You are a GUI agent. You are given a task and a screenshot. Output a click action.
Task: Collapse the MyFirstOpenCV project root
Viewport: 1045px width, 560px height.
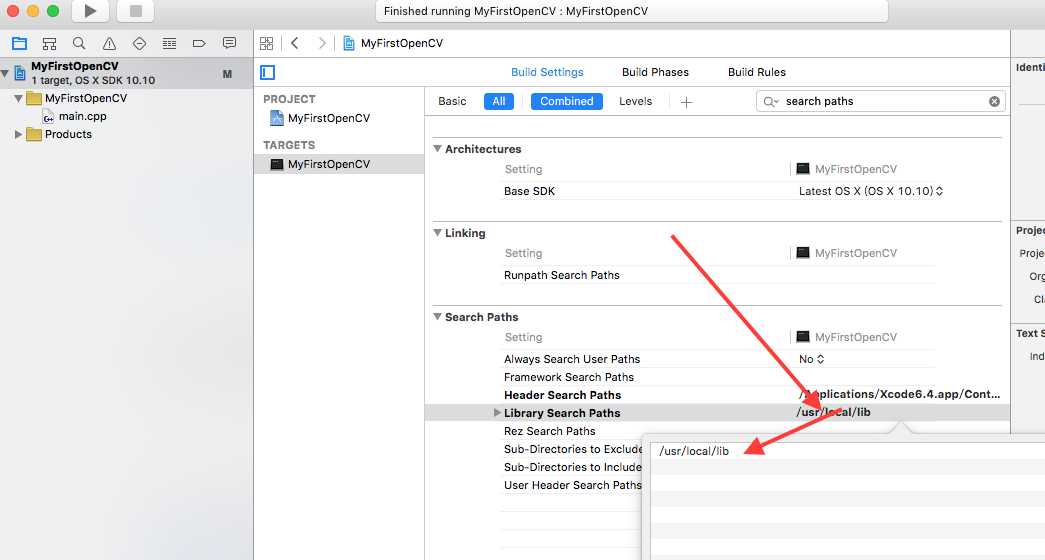(x=5, y=73)
